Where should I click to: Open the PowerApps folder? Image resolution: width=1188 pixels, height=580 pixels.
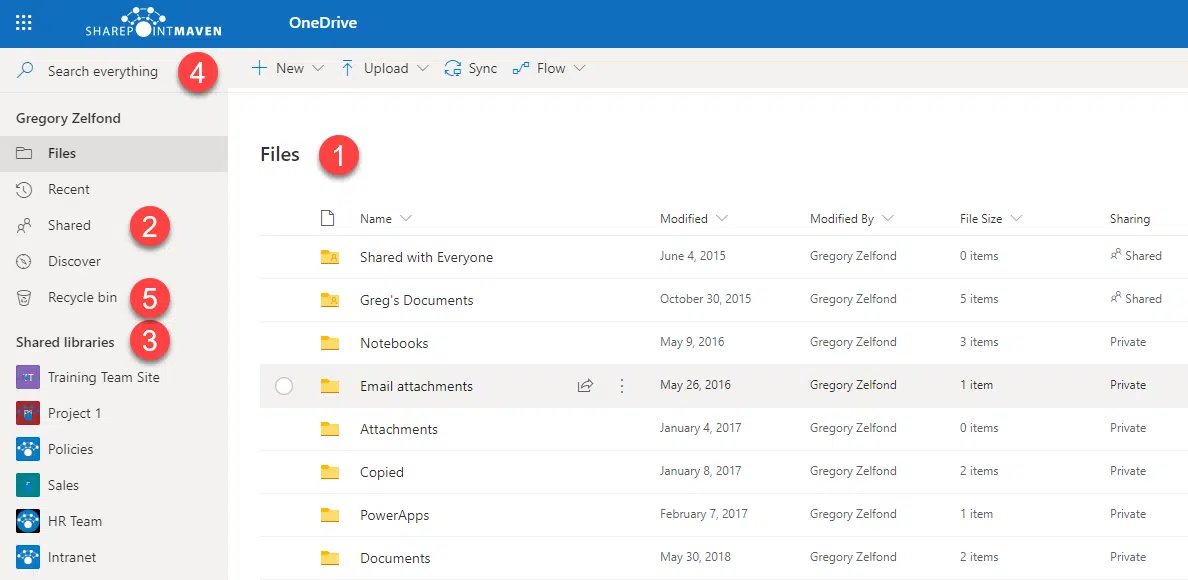point(395,516)
